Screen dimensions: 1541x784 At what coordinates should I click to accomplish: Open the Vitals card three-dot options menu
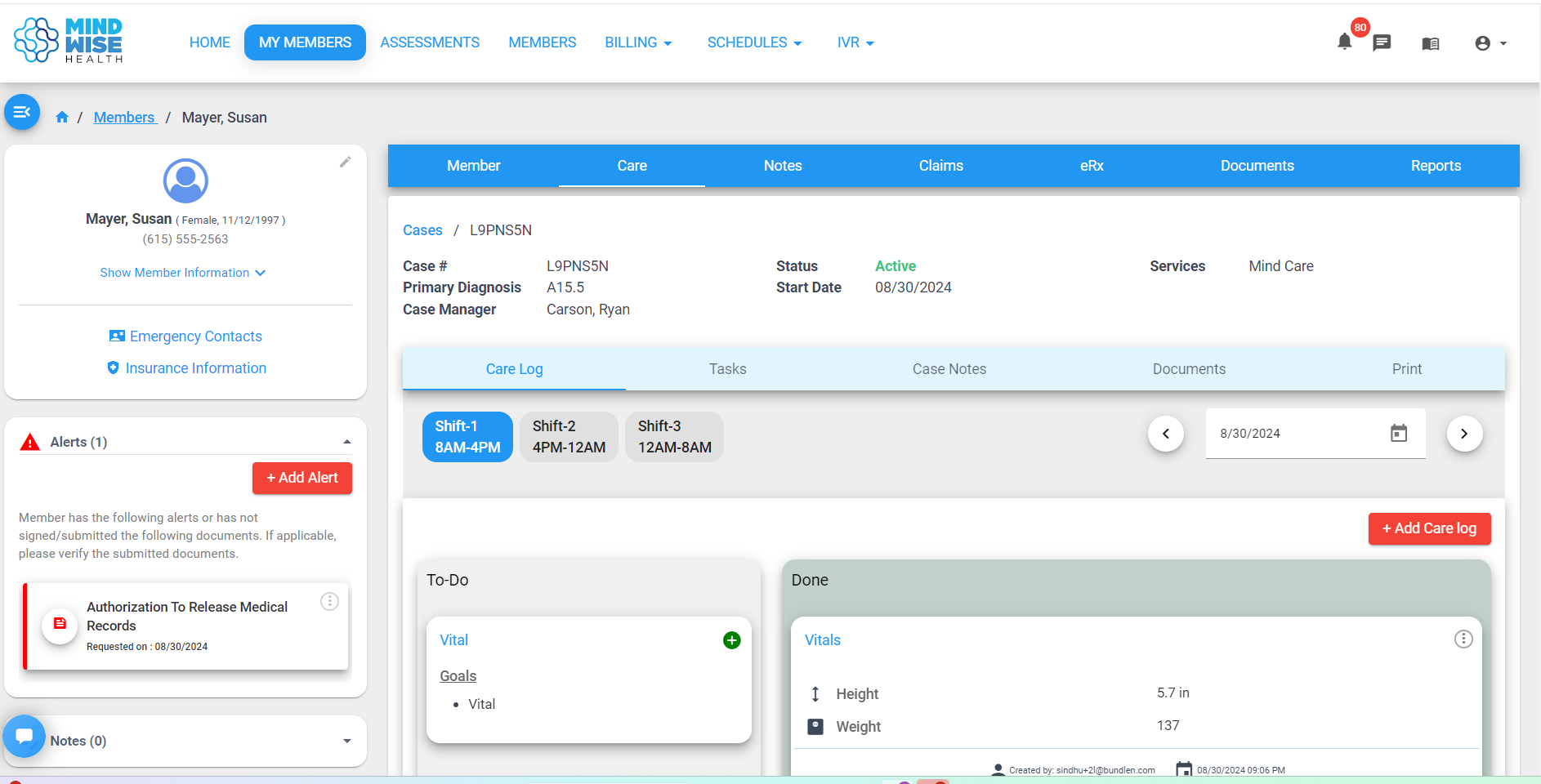(x=1463, y=639)
